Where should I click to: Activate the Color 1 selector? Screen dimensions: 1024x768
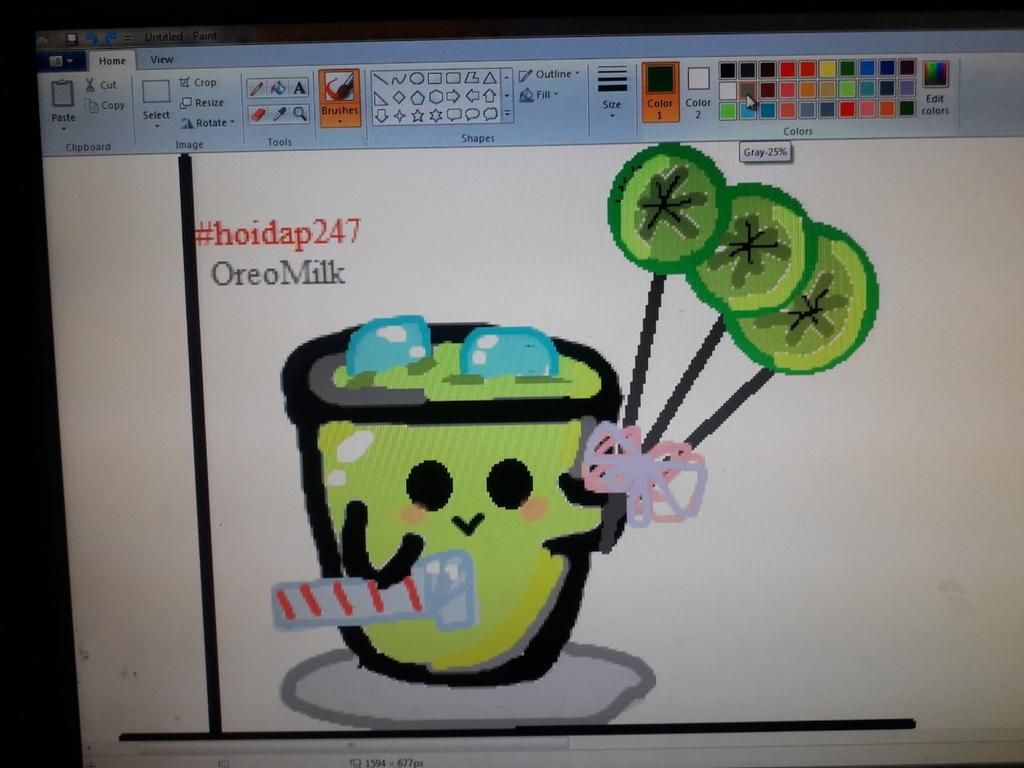660,92
